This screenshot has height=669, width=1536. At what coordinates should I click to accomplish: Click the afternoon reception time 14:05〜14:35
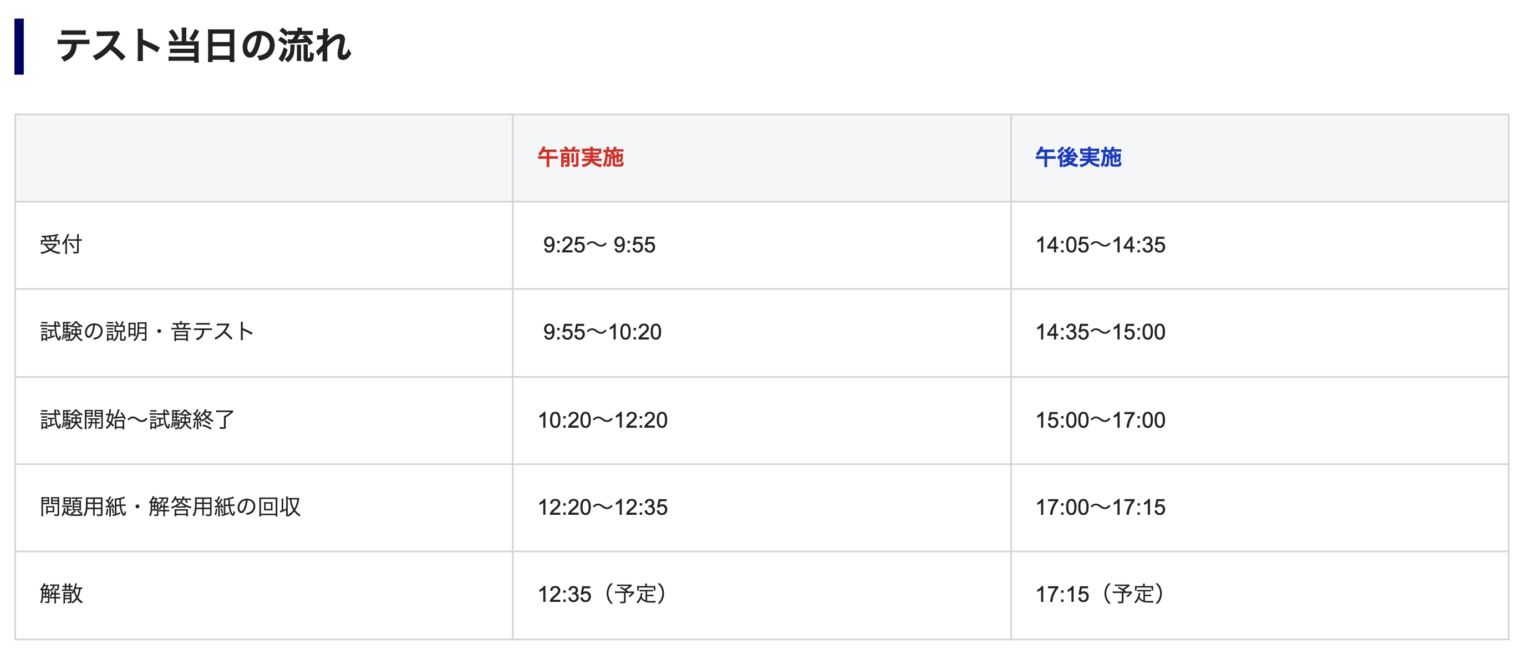coord(1100,245)
